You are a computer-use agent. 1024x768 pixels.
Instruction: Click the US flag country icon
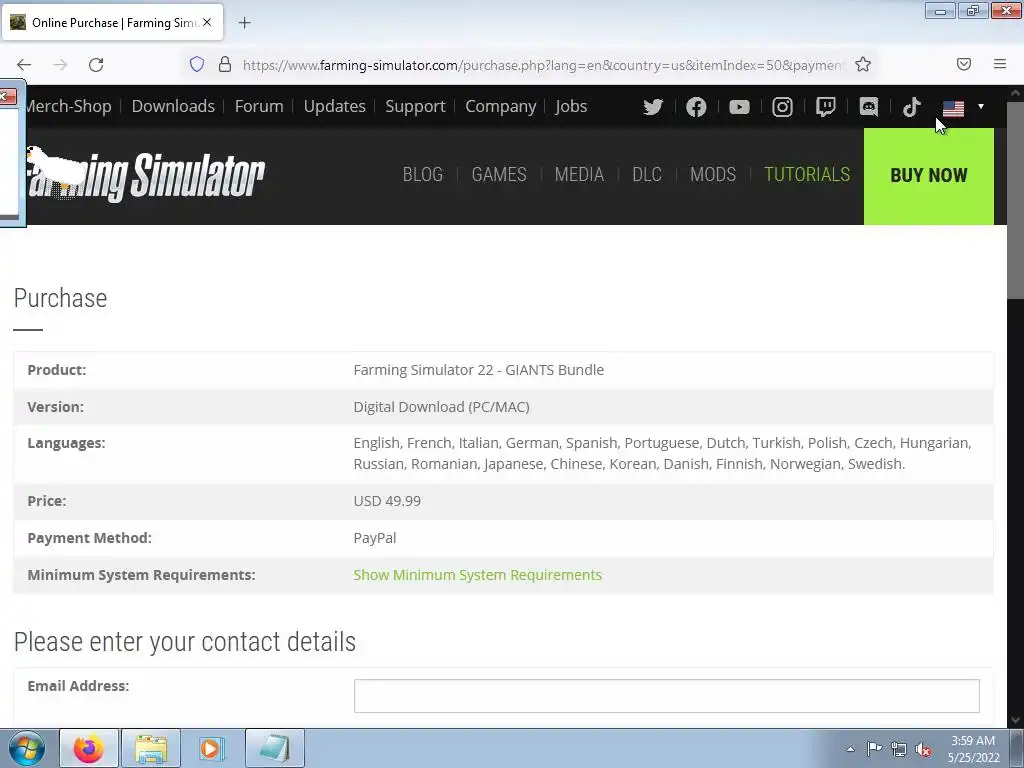[x=953, y=108]
